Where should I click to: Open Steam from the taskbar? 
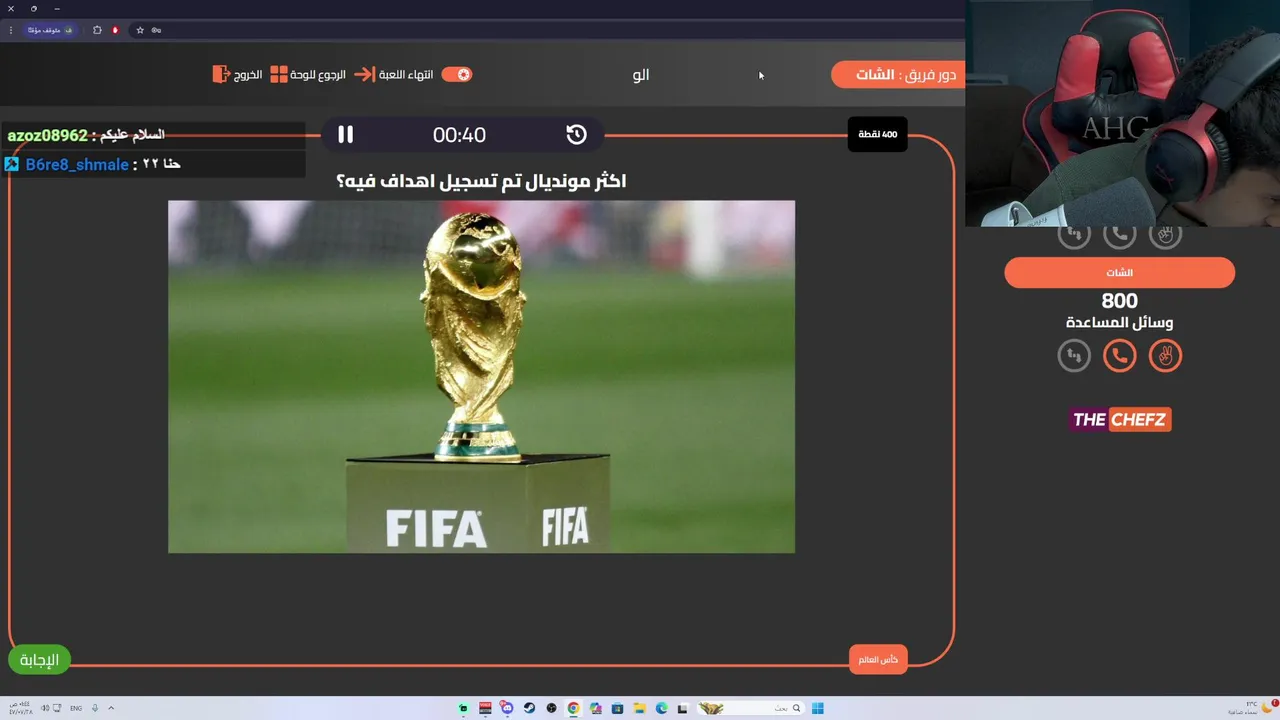point(529,708)
